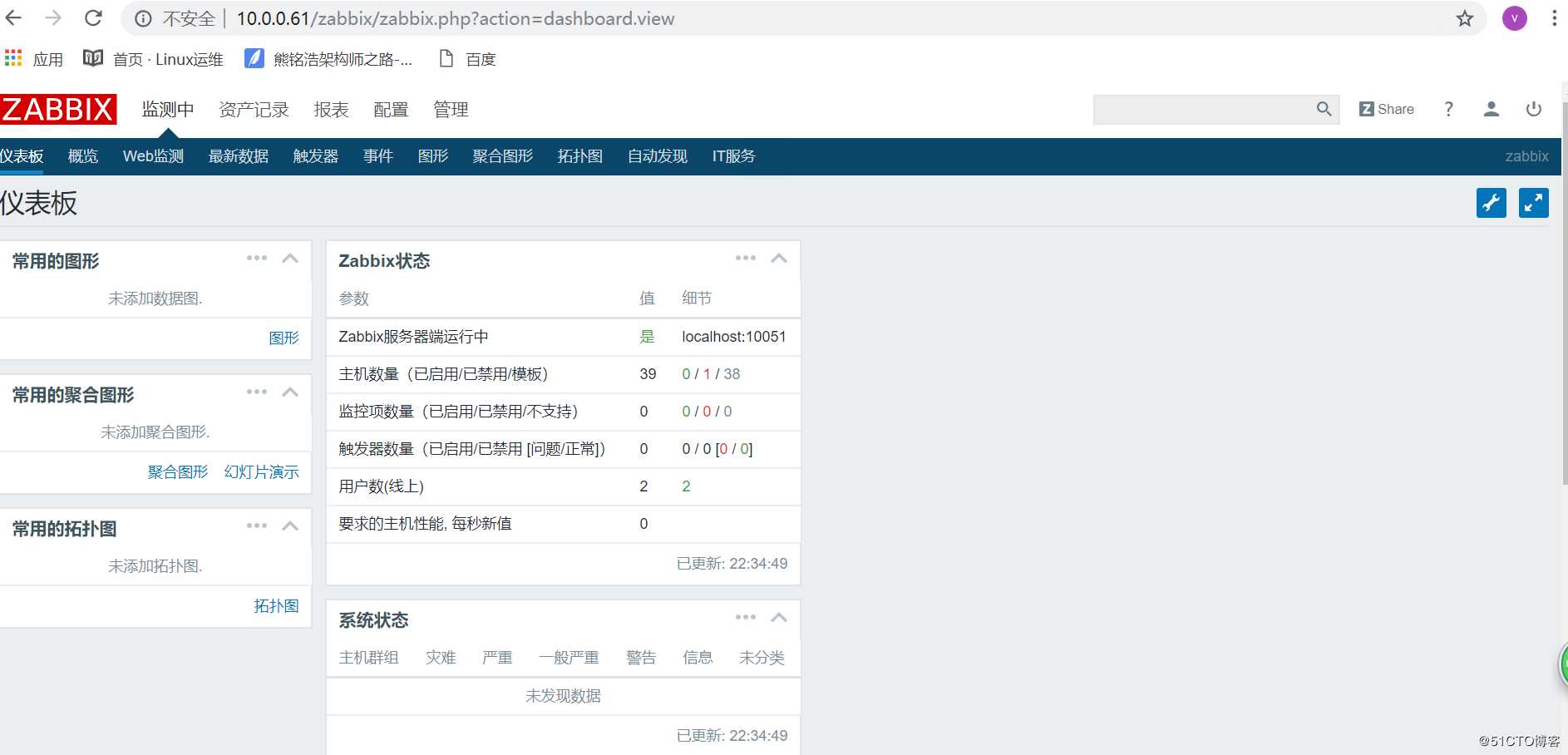The height and width of the screenshot is (755, 1568).
Task: Select the 聚合图形 submenu tab
Action: (x=503, y=156)
